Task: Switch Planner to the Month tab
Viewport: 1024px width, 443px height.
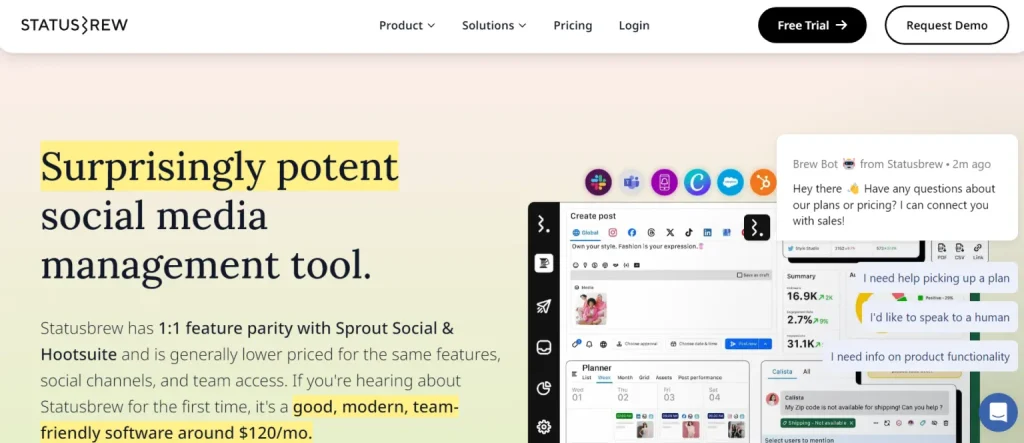Action: pyautogui.click(x=625, y=378)
